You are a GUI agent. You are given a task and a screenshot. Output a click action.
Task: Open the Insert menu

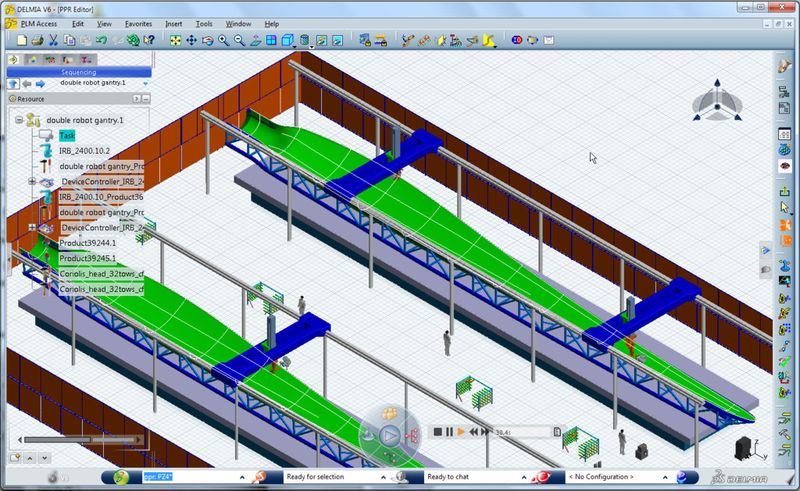[173, 23]
